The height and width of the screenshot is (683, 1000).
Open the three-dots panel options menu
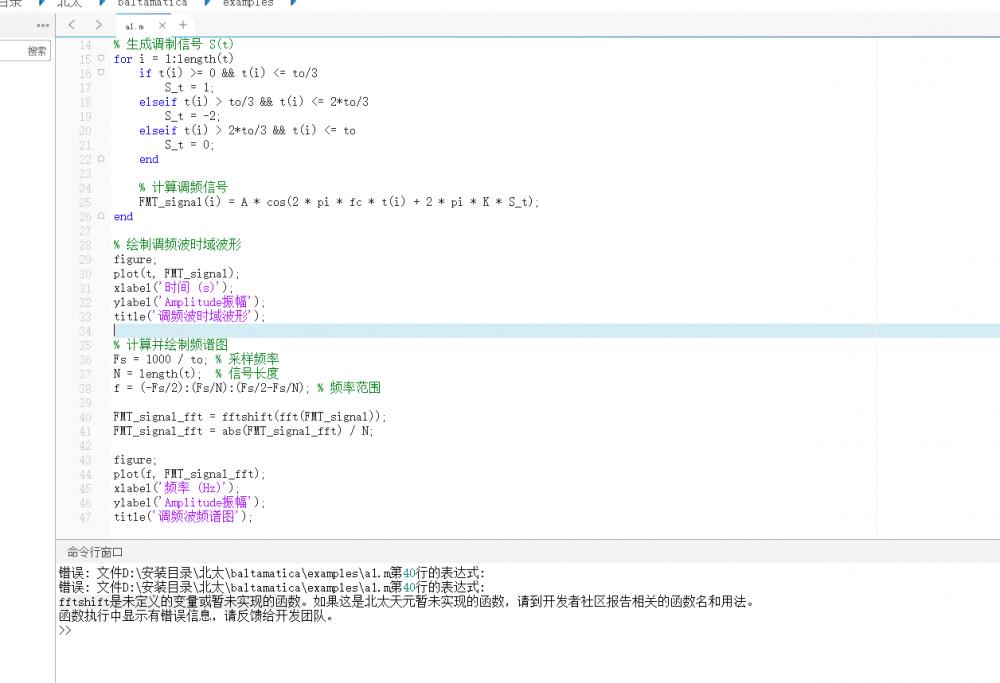(x=43, y=25)
